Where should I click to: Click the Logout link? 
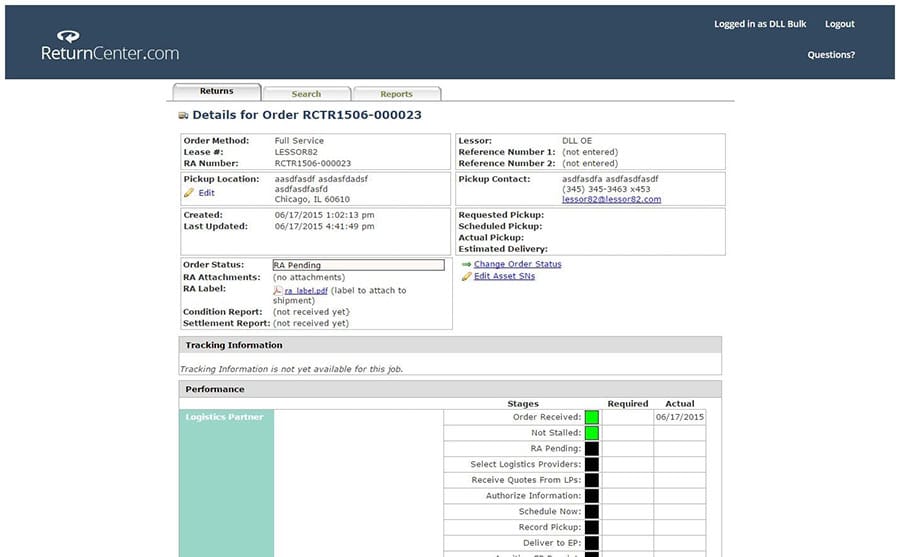click(840, 24)
